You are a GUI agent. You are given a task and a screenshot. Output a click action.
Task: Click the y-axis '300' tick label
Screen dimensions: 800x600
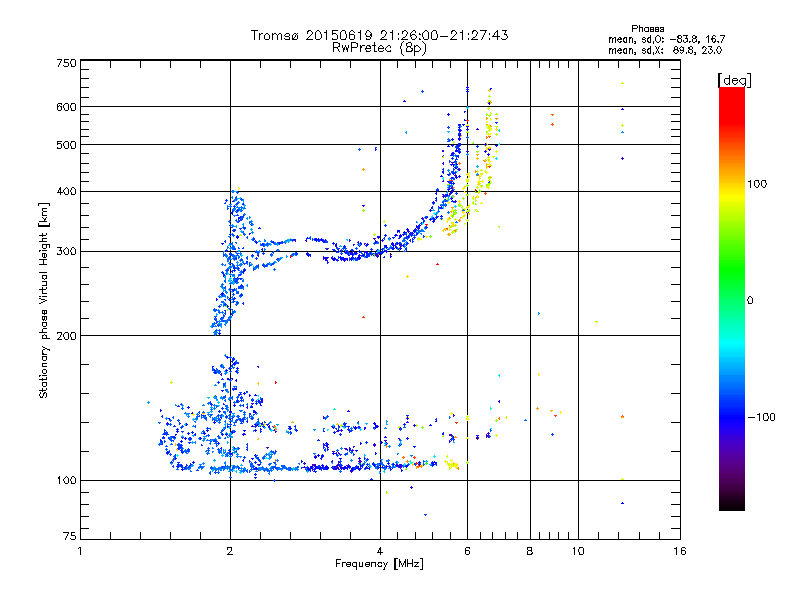click(66, 252)
